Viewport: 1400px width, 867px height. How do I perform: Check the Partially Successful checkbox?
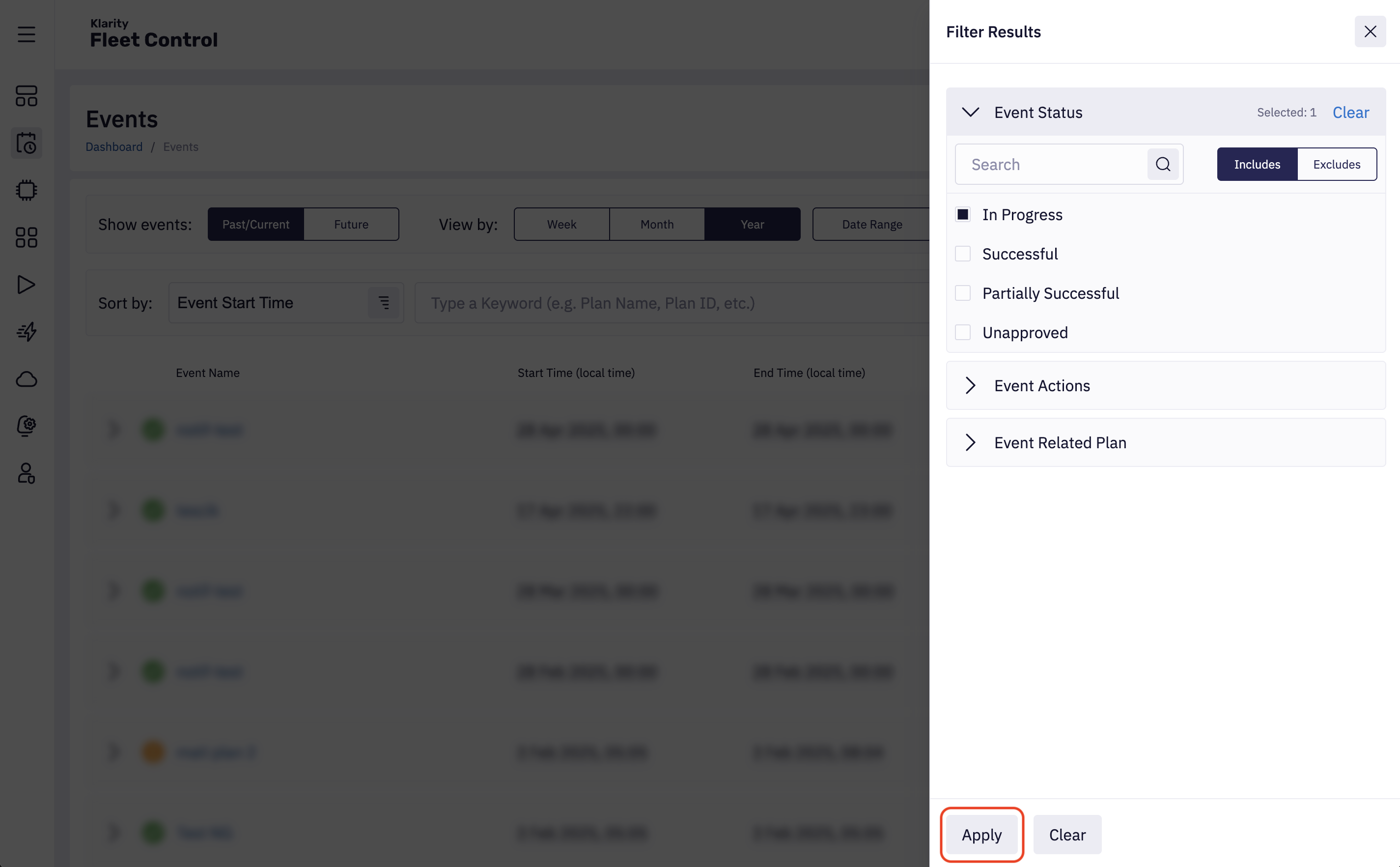coord(963,293)
